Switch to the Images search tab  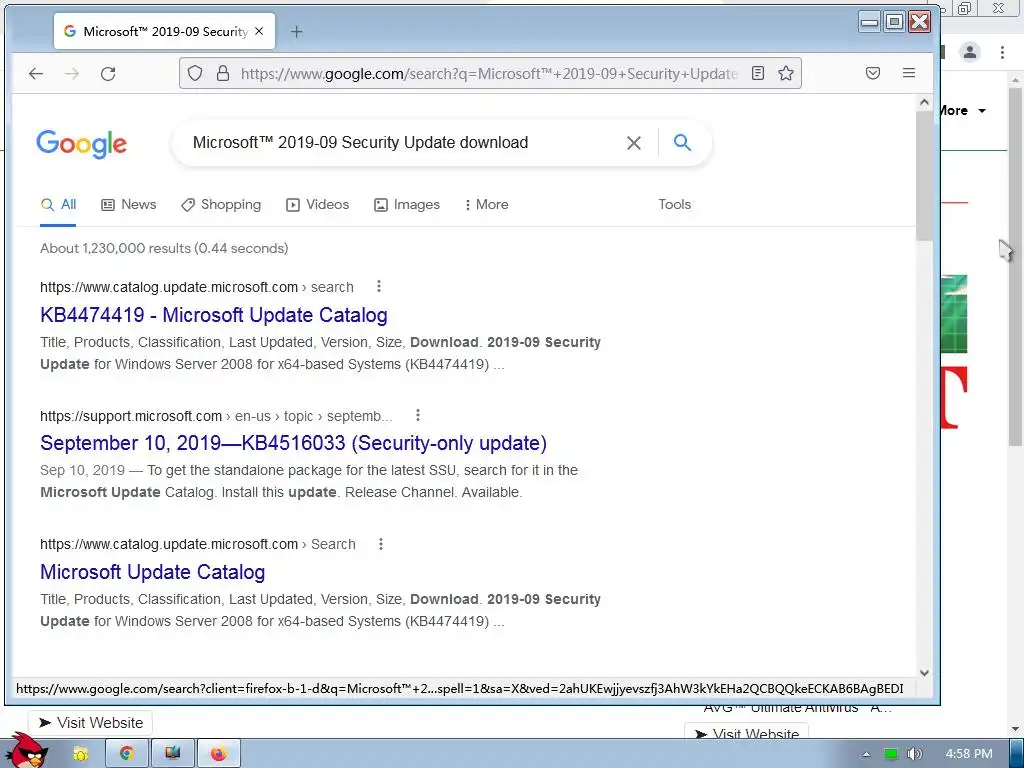pos(407,204)
